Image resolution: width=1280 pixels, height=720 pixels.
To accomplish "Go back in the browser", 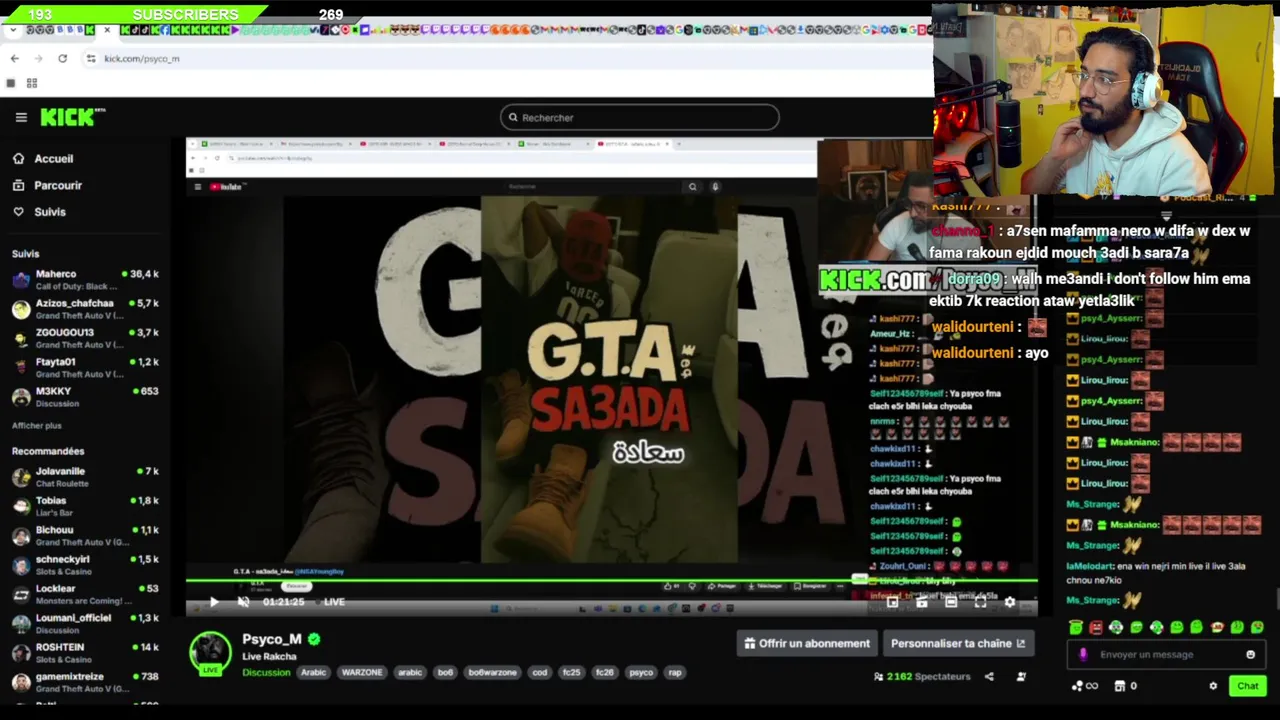I will 15,58.
